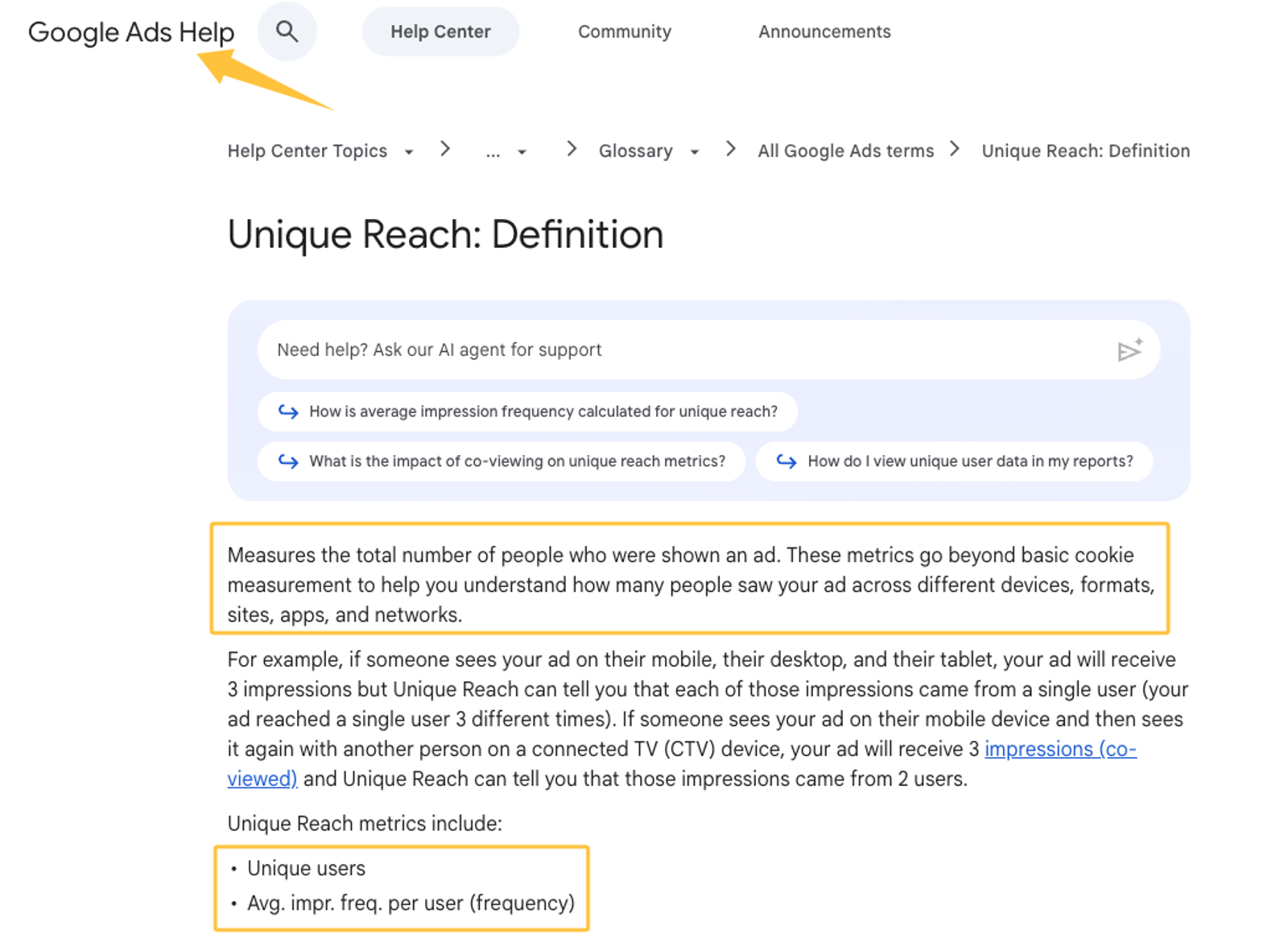1288x947 pixels.
Task: Click the AI agent send arrow icon
Action: point(1129,349)
